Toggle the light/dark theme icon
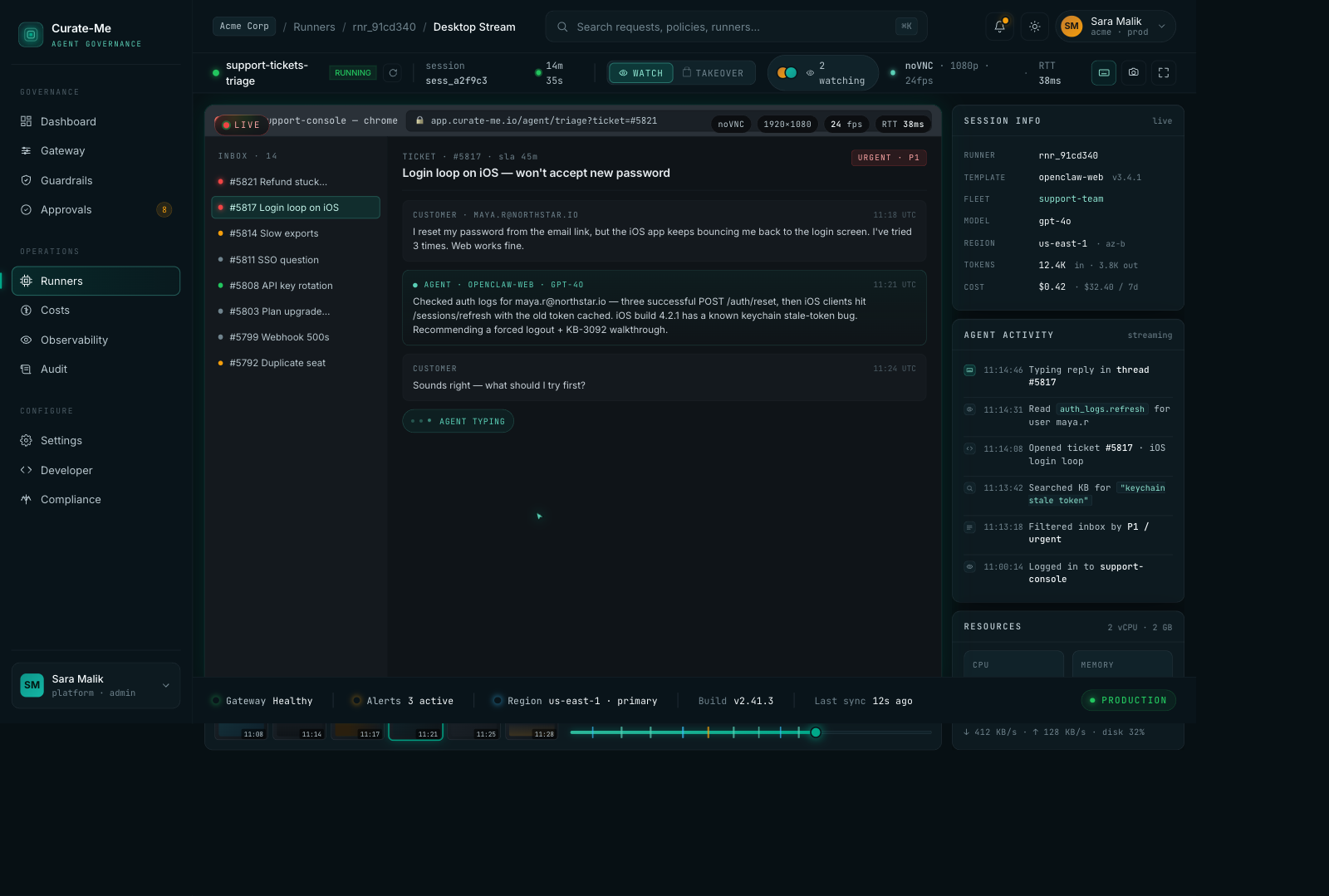 pos(1034,27)
